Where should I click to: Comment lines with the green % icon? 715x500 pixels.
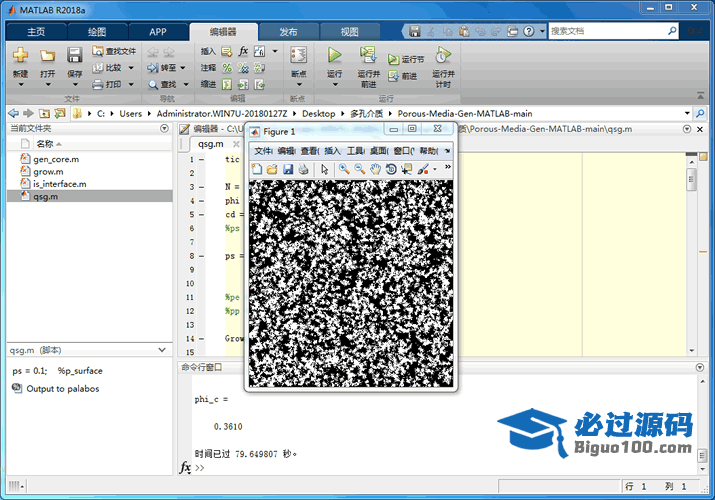(227, 68)
